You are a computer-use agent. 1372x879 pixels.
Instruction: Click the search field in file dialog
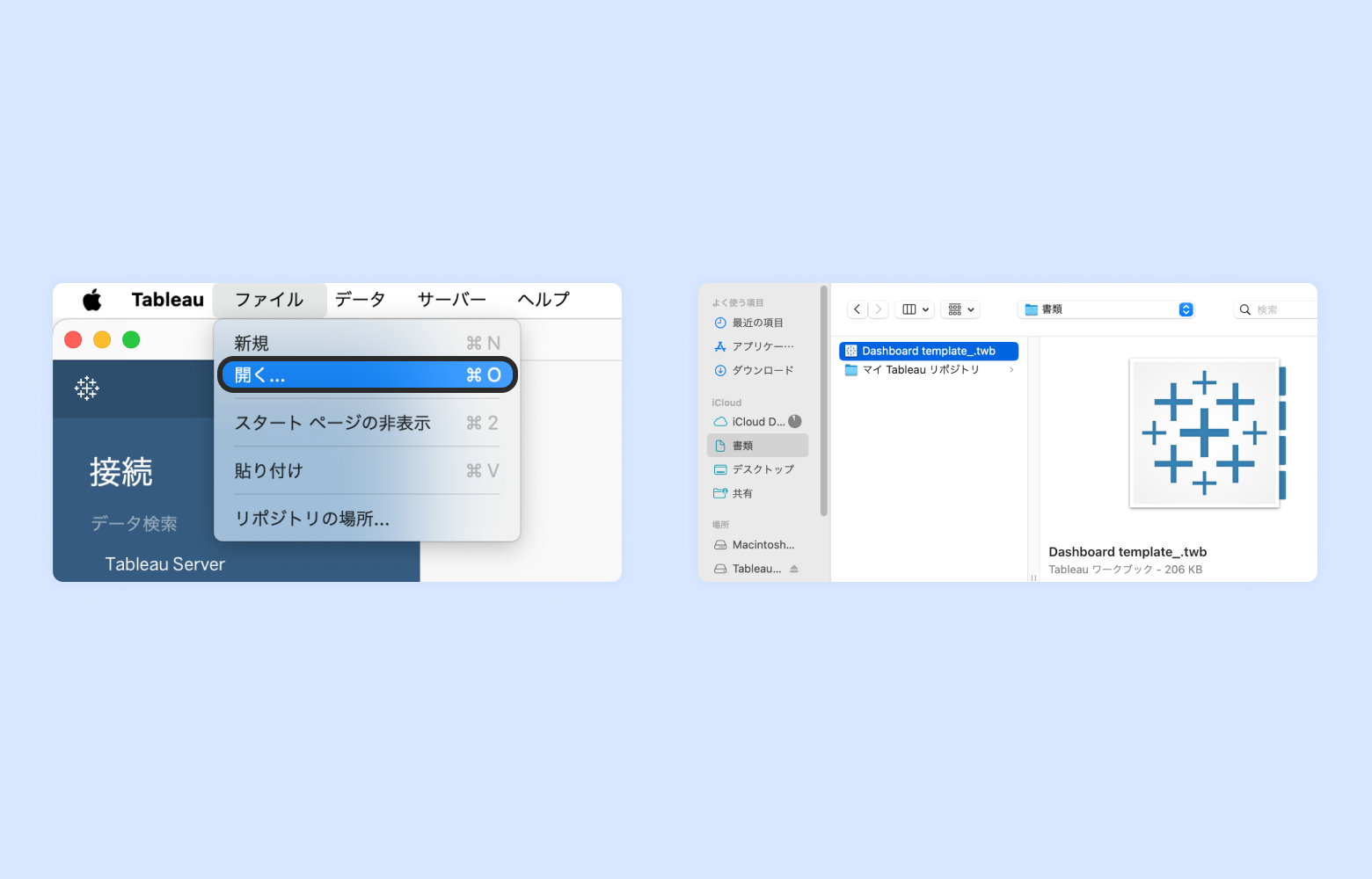1275,309
